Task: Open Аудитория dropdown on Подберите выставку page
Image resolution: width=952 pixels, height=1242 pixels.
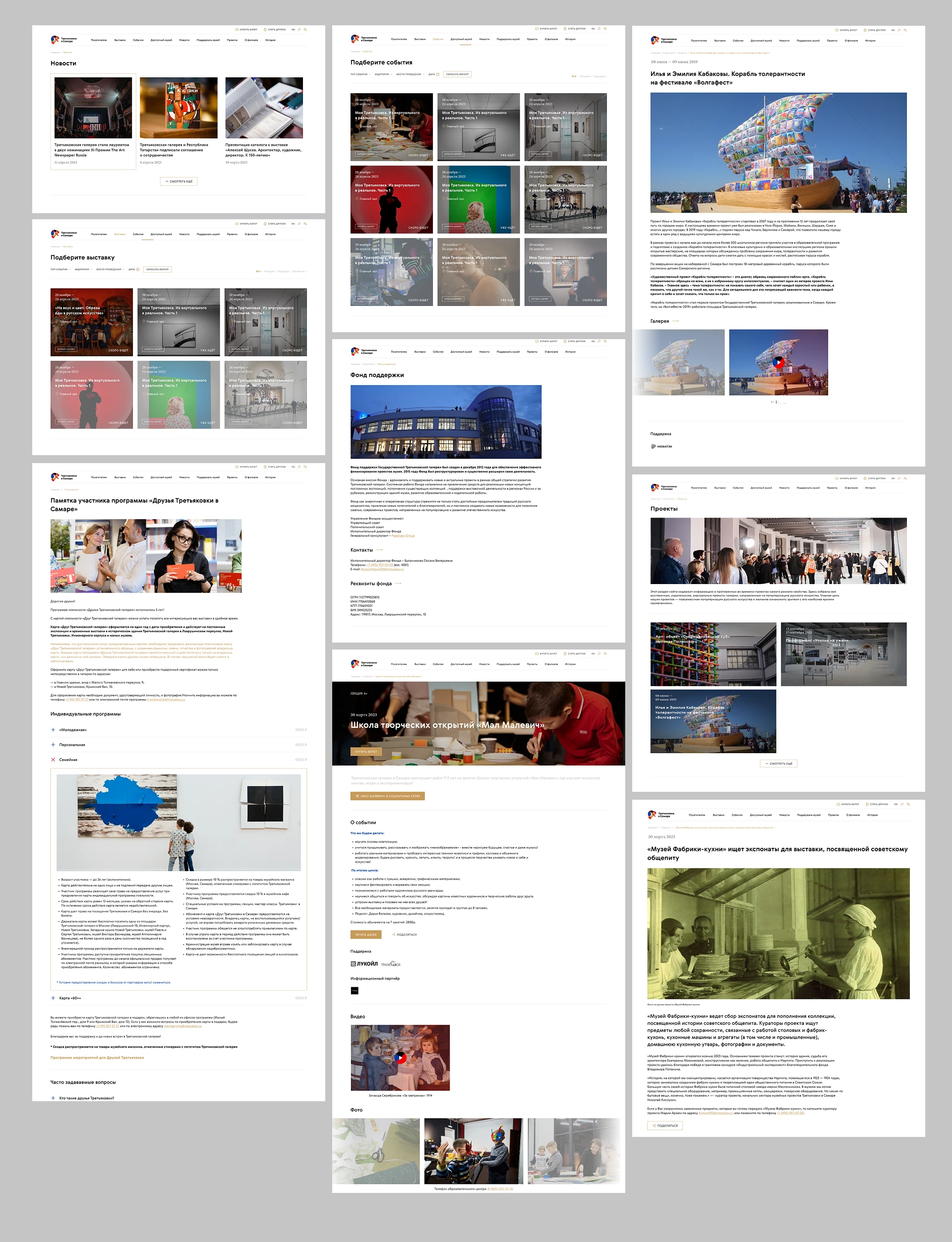Action: click(83, 269)
